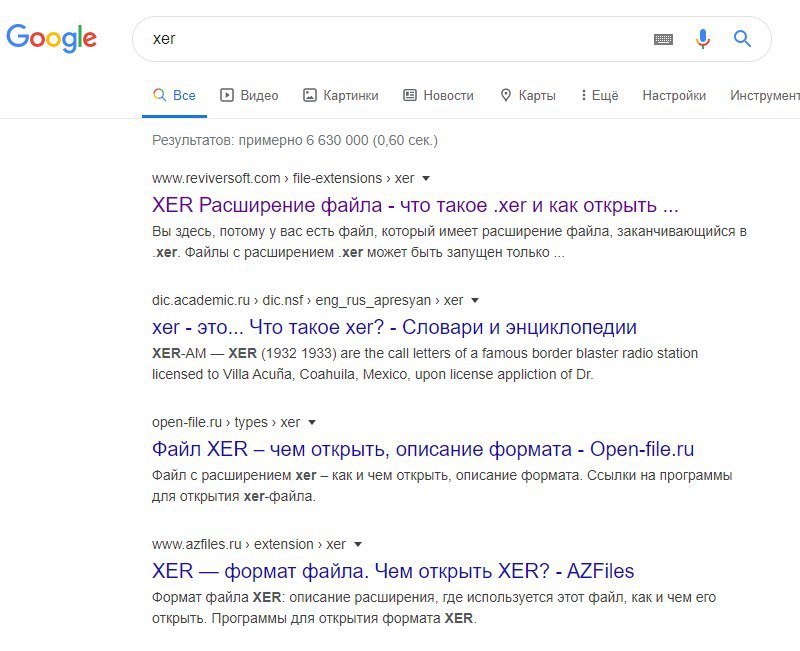
Task: Open the Ещё menu
Action: pyautogui.click(x=599, y=95)
